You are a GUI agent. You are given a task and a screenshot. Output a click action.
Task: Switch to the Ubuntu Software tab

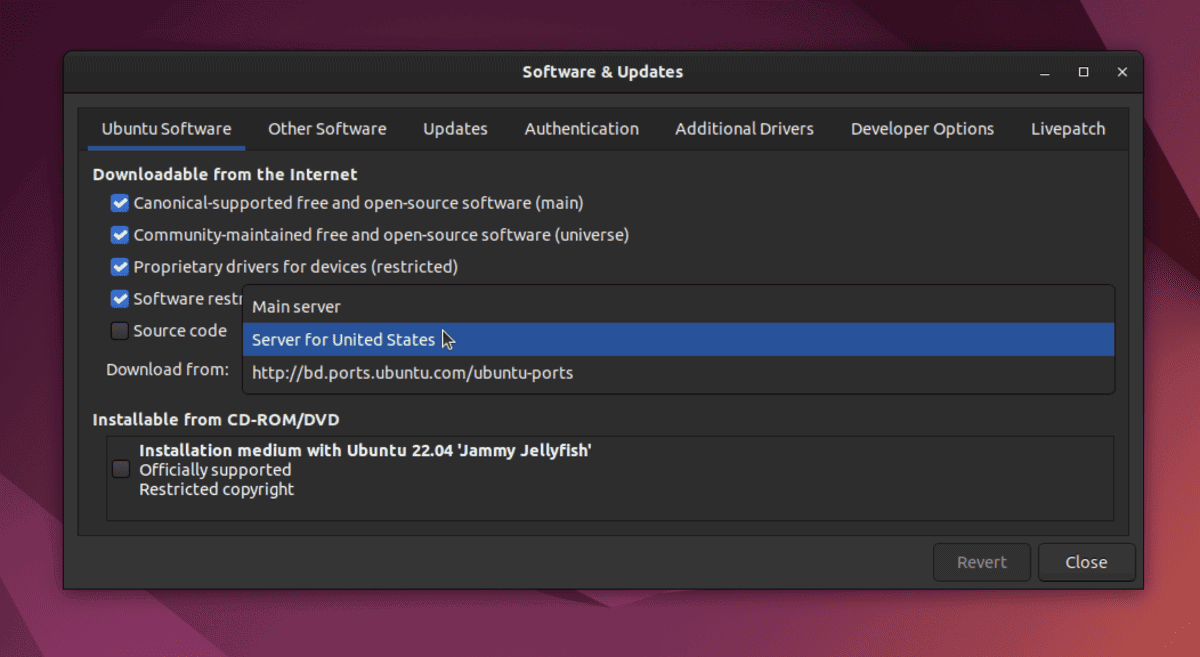[166, 129]
